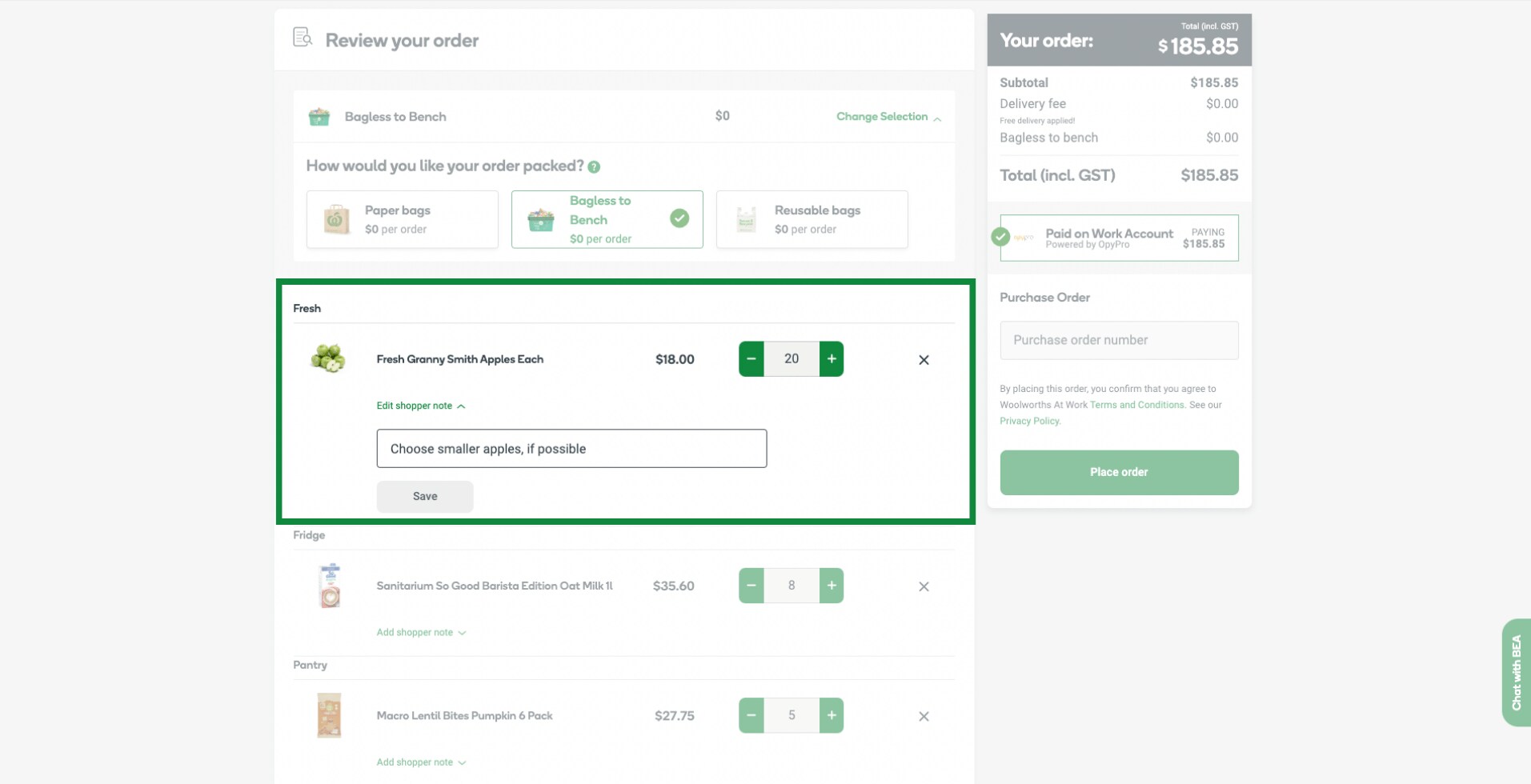
Task: Click the OpyPro logo in payment box
Action: [1022, 238]
